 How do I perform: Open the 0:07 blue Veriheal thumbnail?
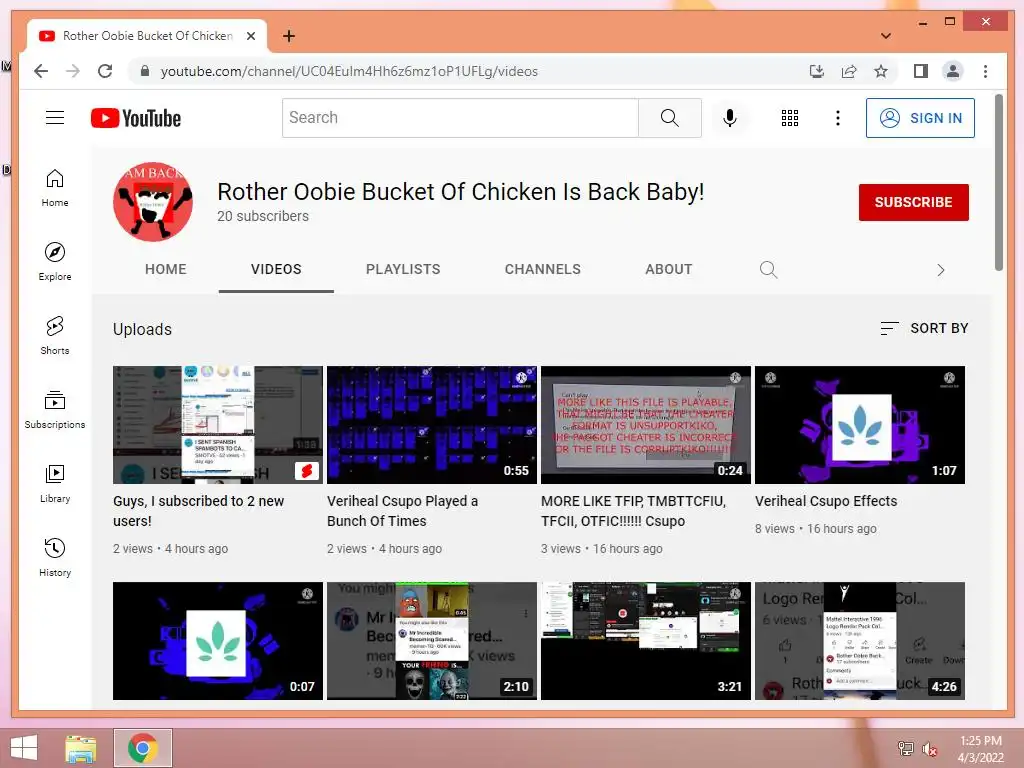pos(218,641)
